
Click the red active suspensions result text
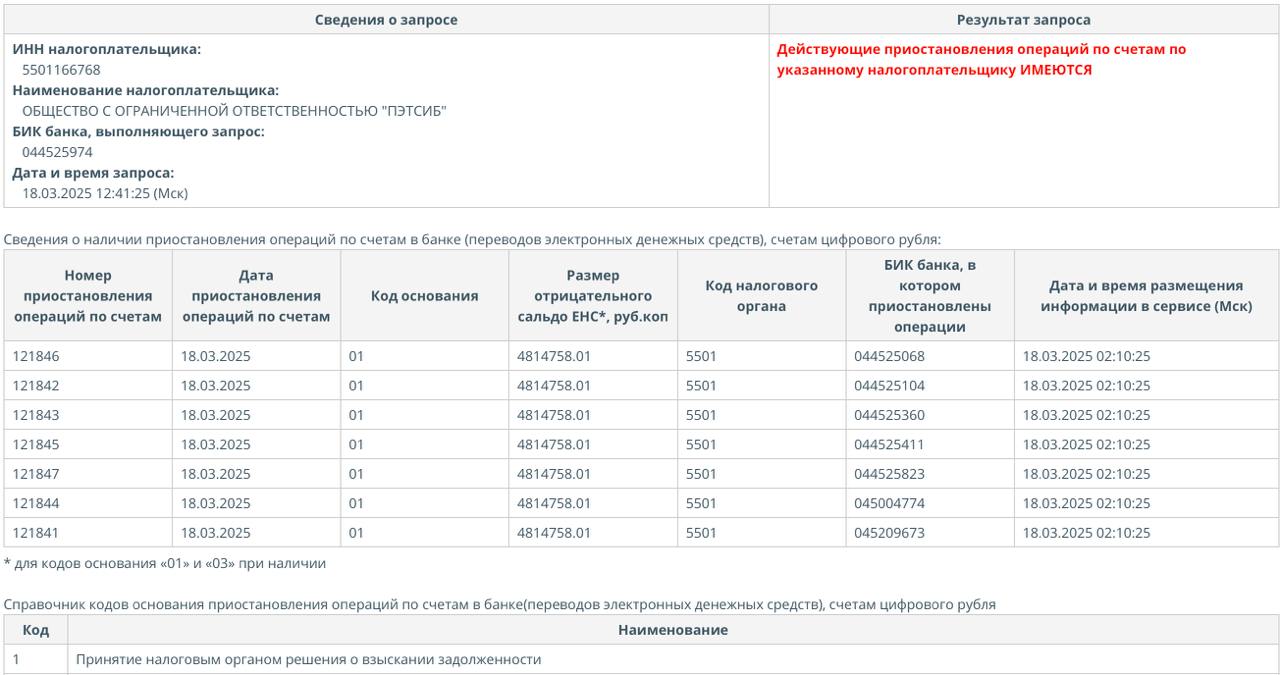[x=981, y=59]
